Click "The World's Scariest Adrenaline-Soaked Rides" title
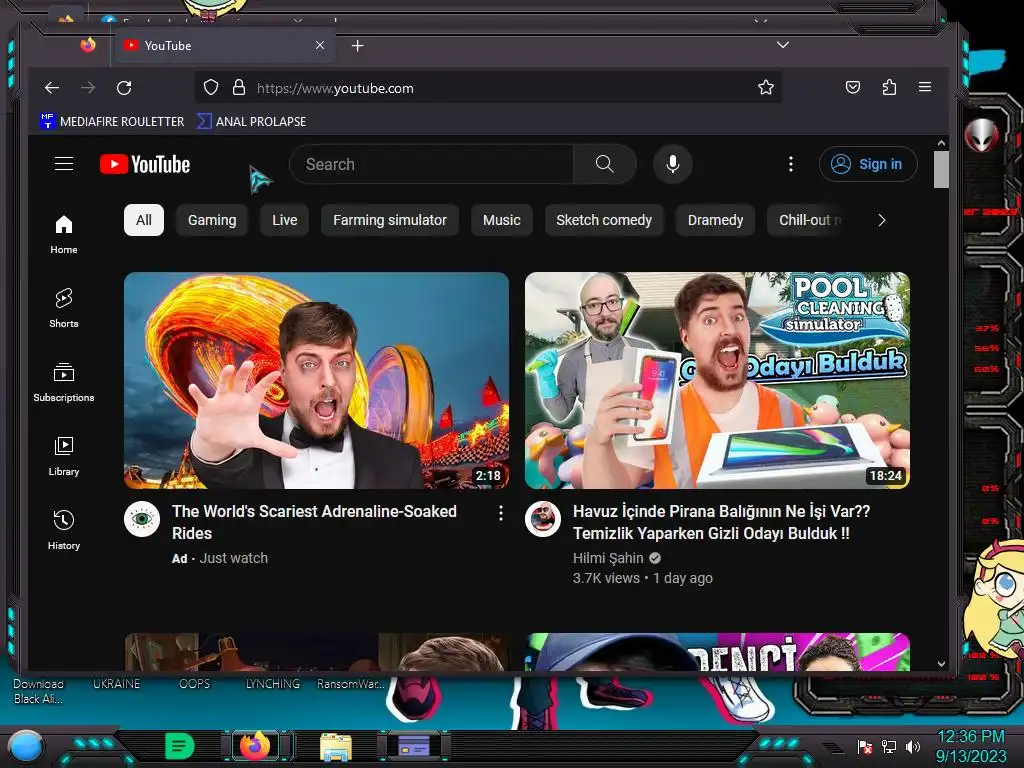This screenshot has width=1024, height=768. (x=314, y=522)
